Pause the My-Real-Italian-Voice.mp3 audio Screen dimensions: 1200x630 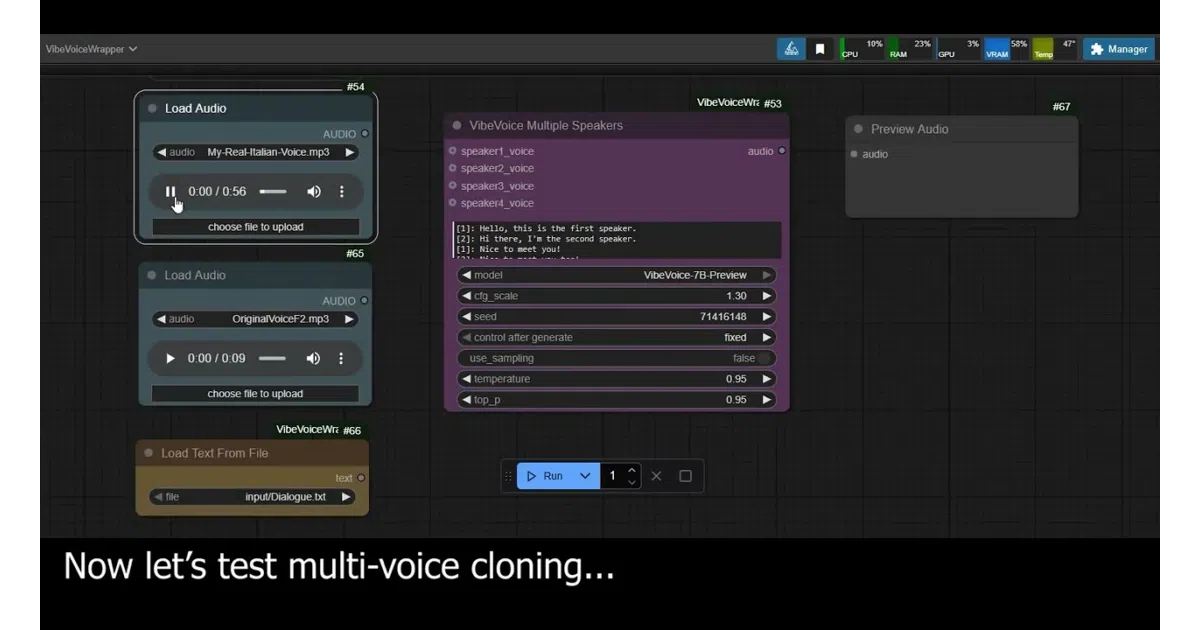coord(170,191)
